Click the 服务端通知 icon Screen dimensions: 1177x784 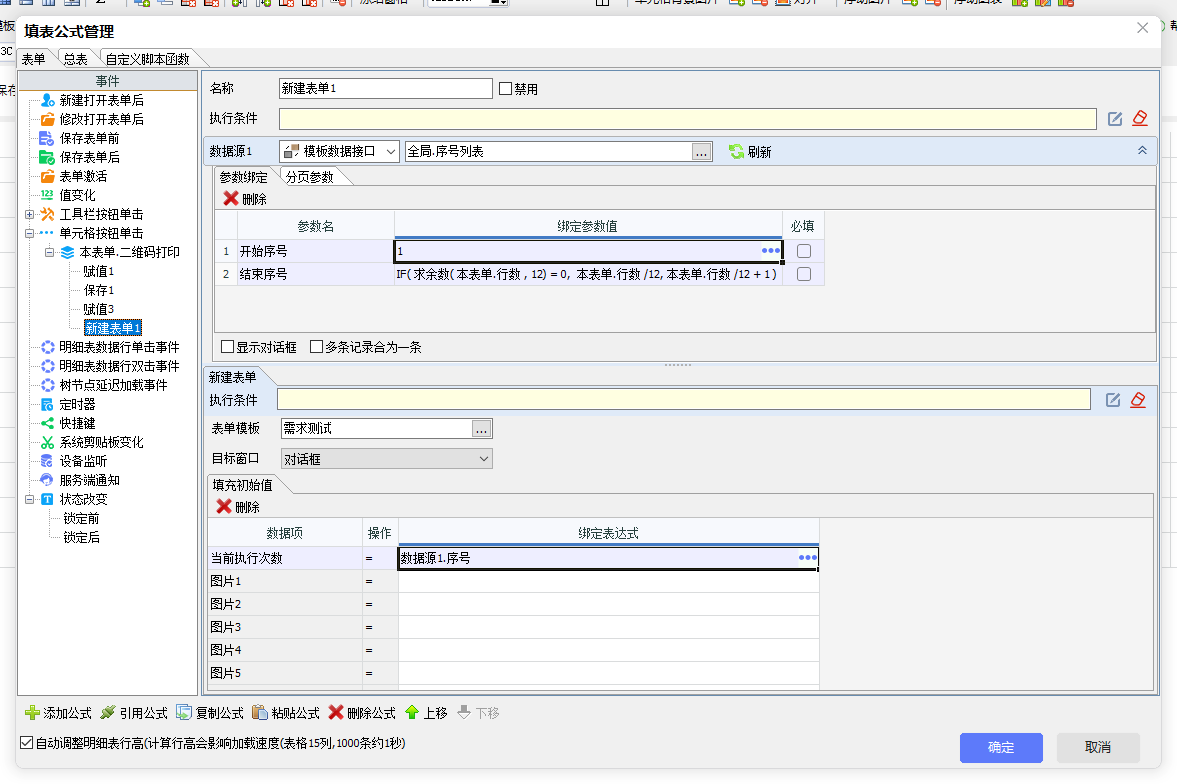pyautogui.click(x=47, y=480)
